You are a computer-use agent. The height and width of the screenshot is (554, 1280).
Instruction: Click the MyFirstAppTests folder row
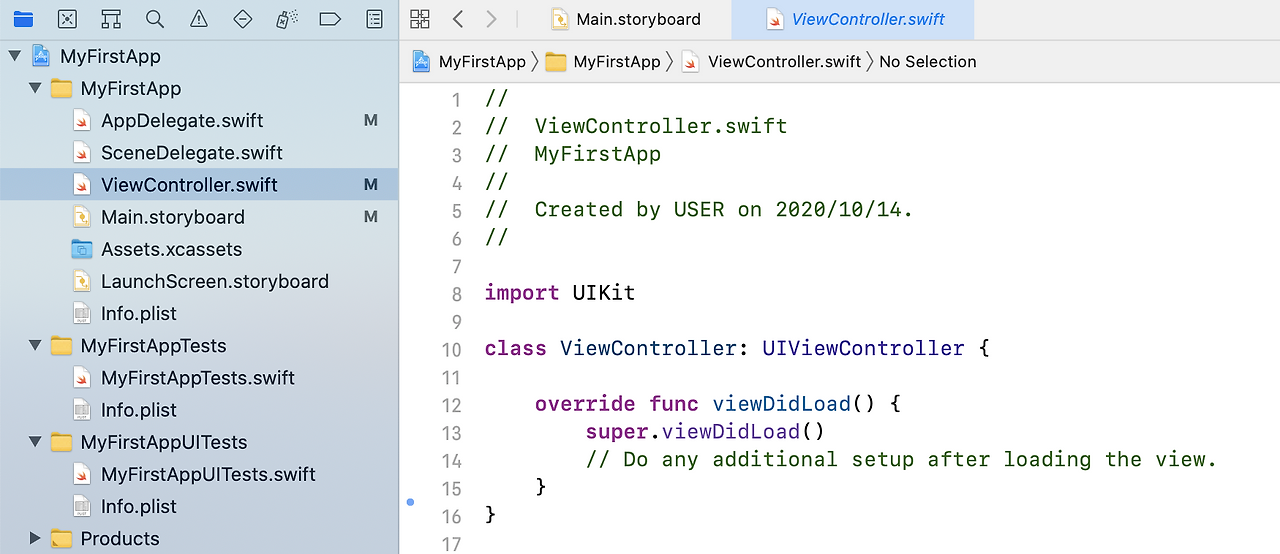(198, 346)
